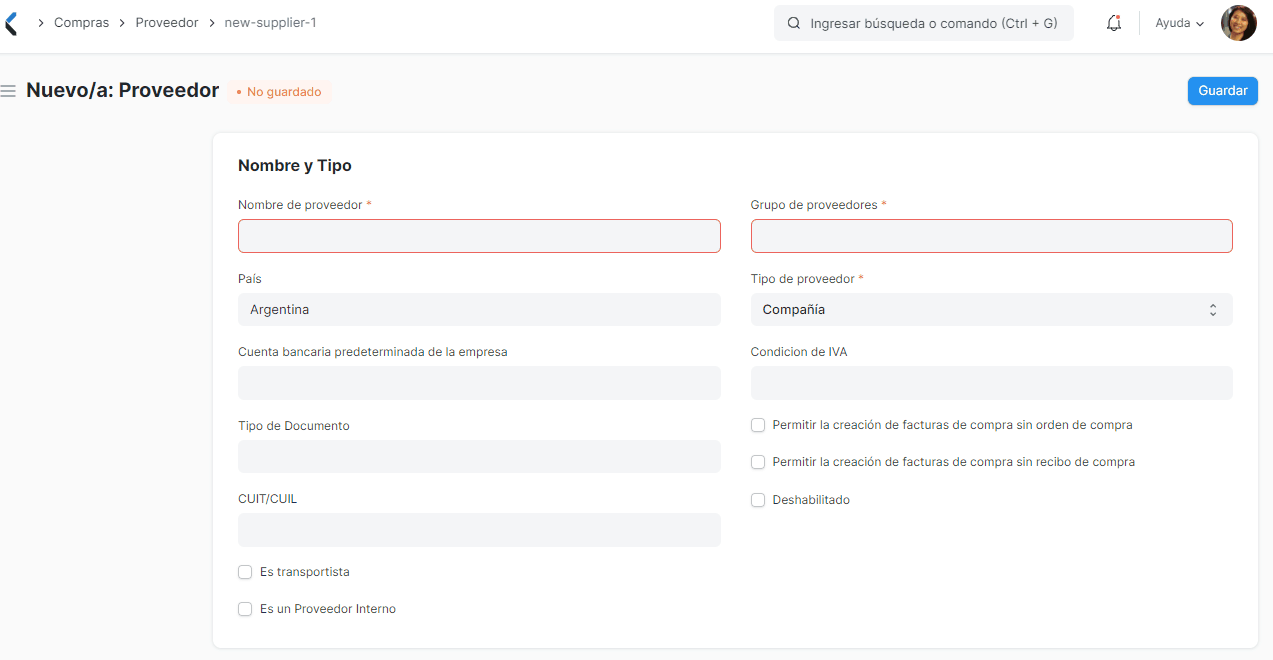Image resolution: width=1273 pixels, height=660 pixels.
Task: Click the Tipo de Documento field
Action: 479,457
